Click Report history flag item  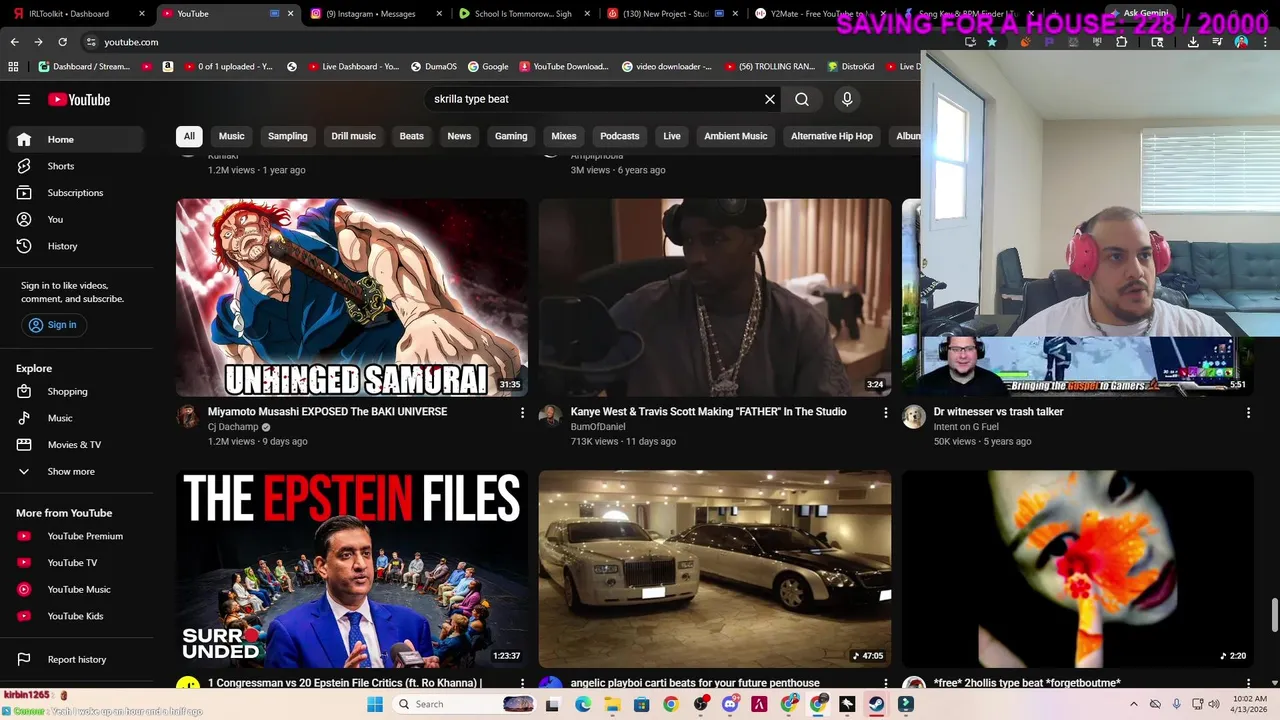tap(77, 660)
